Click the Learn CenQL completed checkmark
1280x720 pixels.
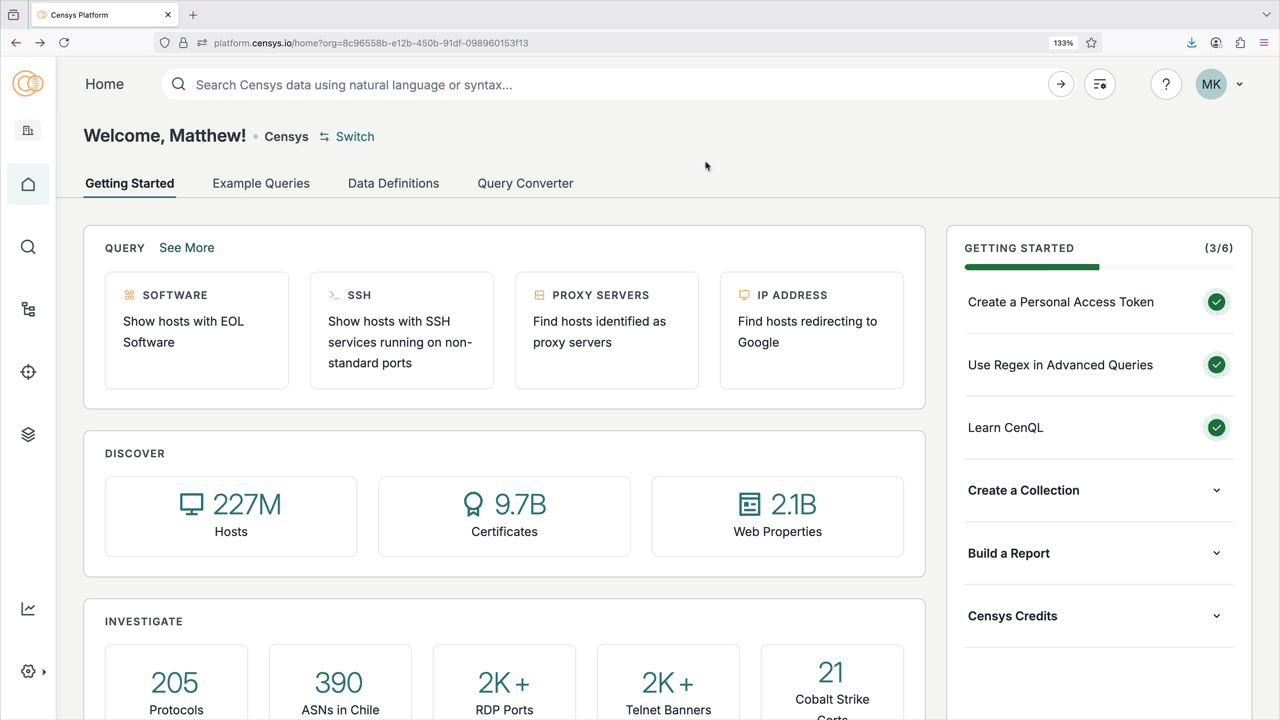1216,428
